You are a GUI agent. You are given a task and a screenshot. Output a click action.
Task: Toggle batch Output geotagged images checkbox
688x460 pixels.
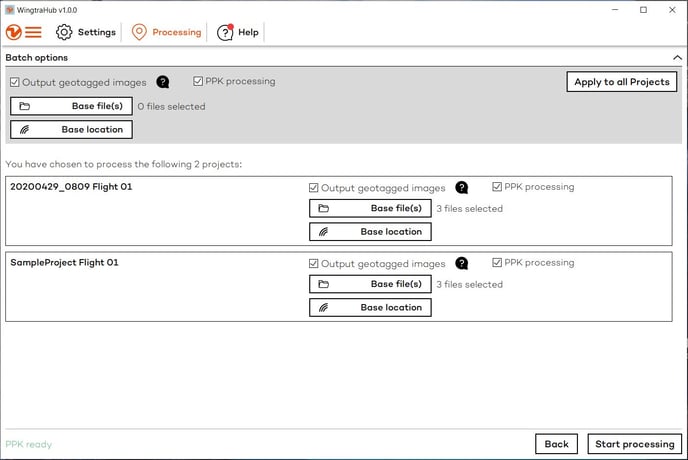tap(14, 82)
